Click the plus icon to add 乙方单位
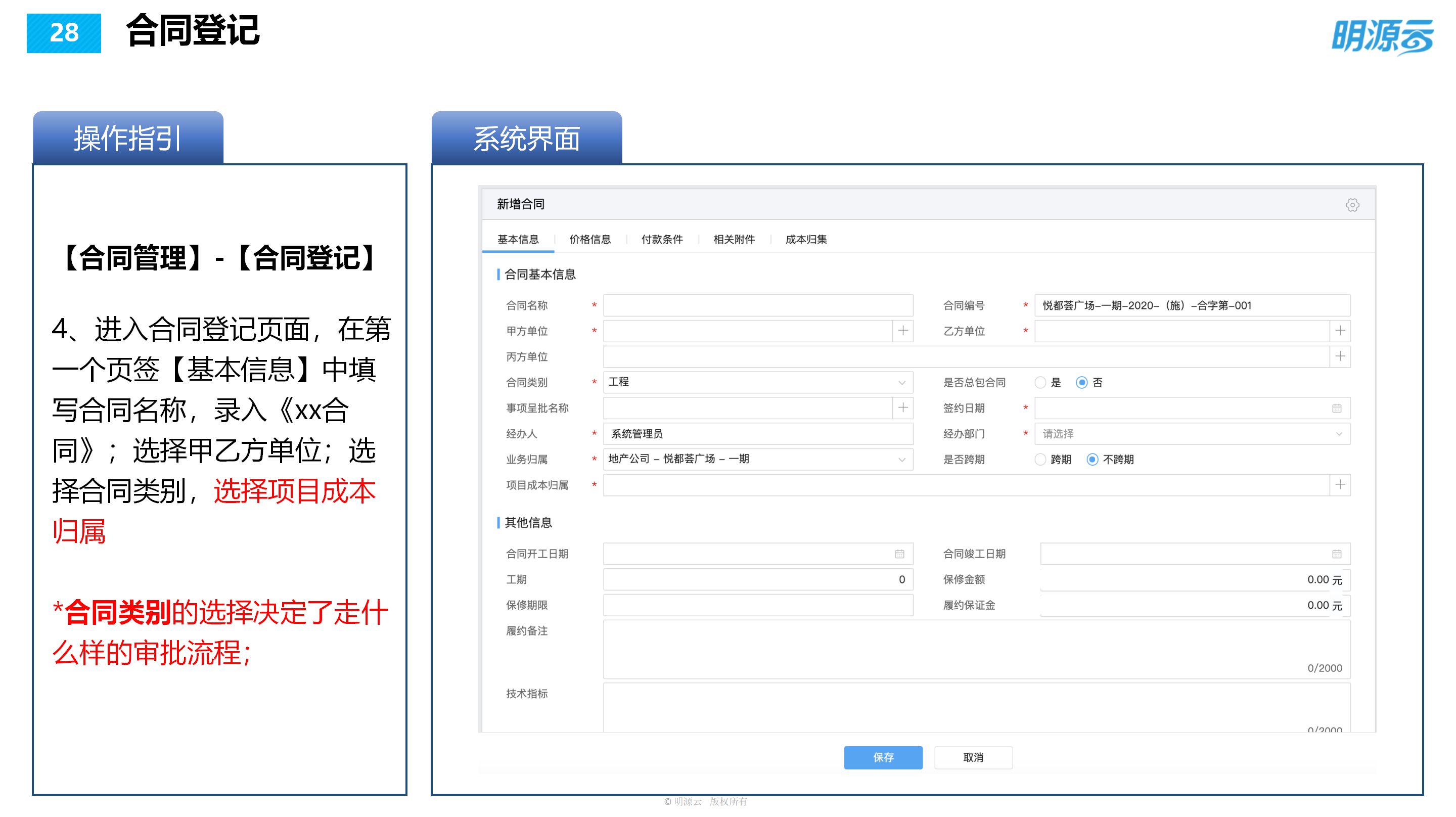Screen dimensions: 1456x817 [x=1340, y=331]
